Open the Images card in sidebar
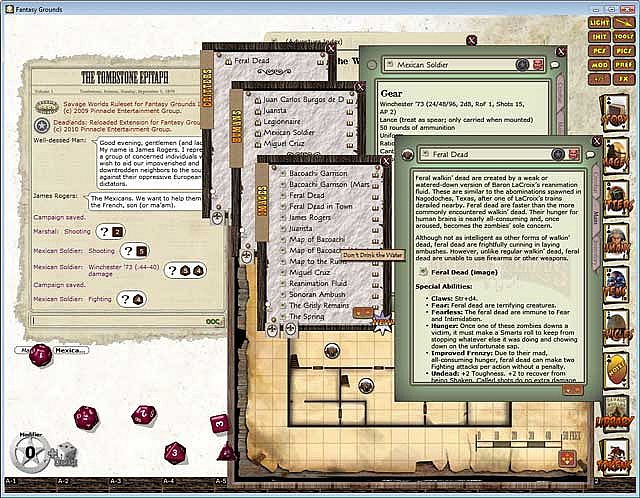Screen dimensions: 640x498 (616, 157)
